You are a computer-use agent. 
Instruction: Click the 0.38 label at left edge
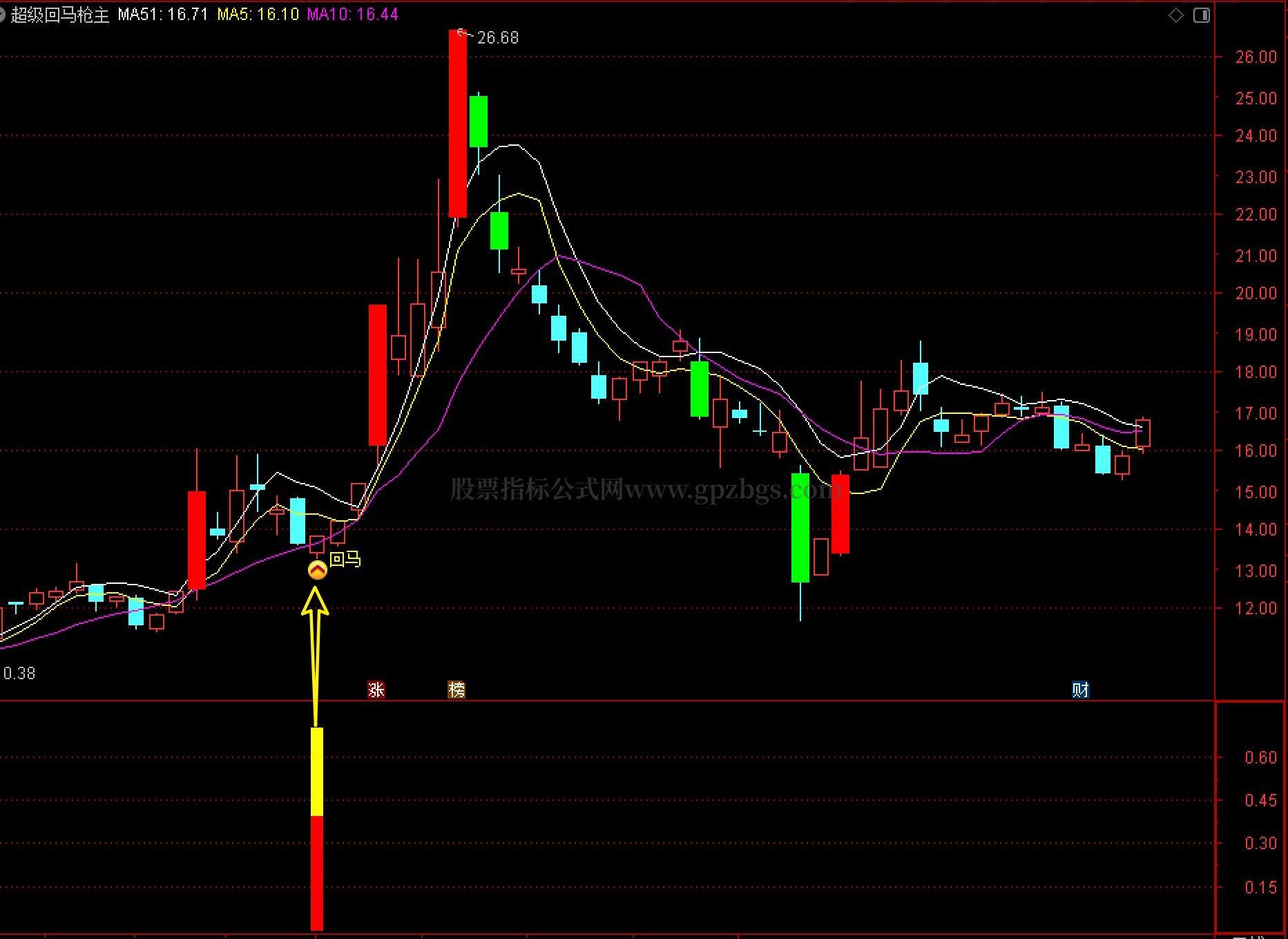tap(19, 673)
